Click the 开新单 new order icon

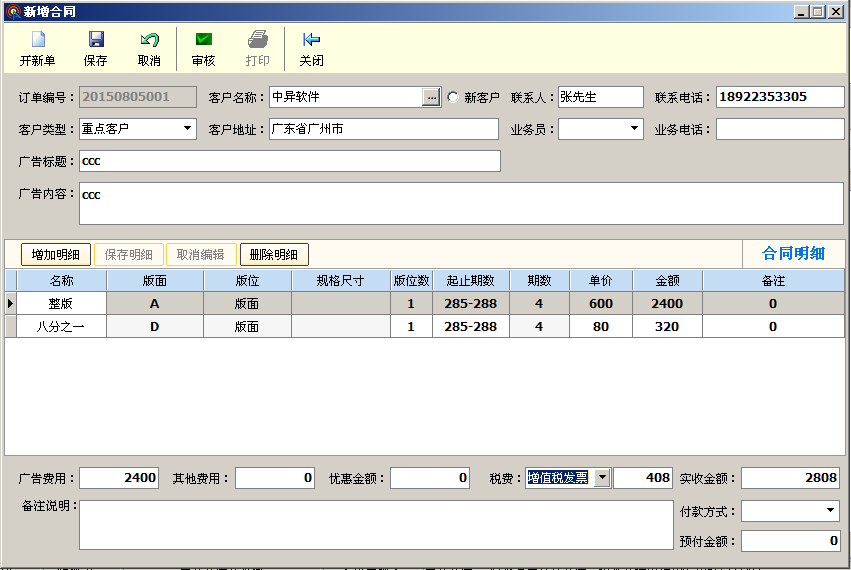(38, 40)
